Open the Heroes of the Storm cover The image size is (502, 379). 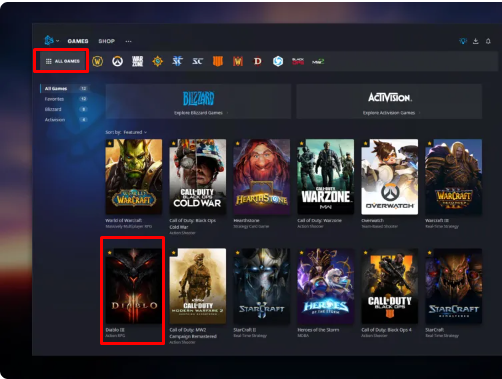tap(326, 286)
